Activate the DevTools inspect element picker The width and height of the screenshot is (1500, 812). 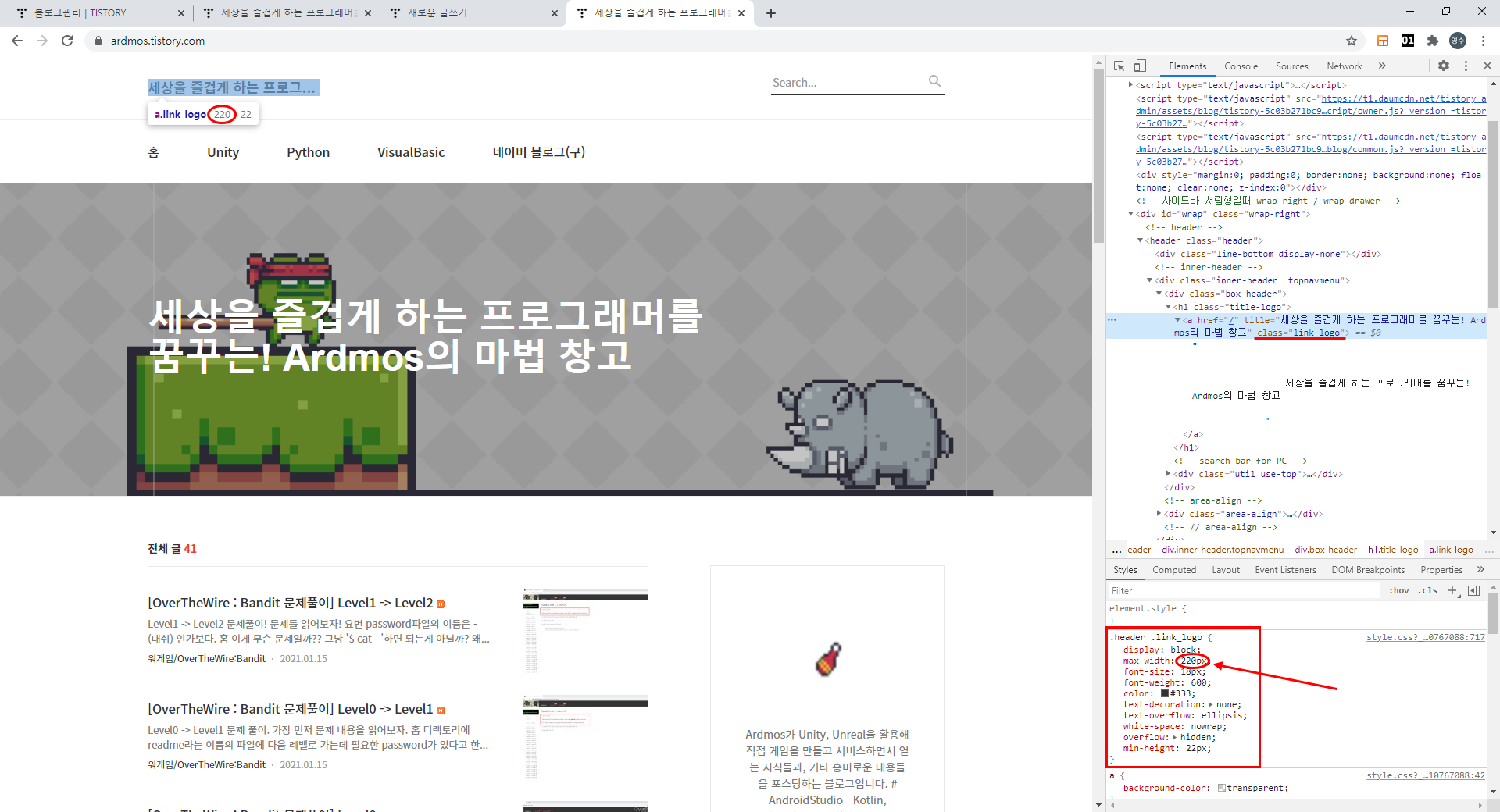point(1120,66)
